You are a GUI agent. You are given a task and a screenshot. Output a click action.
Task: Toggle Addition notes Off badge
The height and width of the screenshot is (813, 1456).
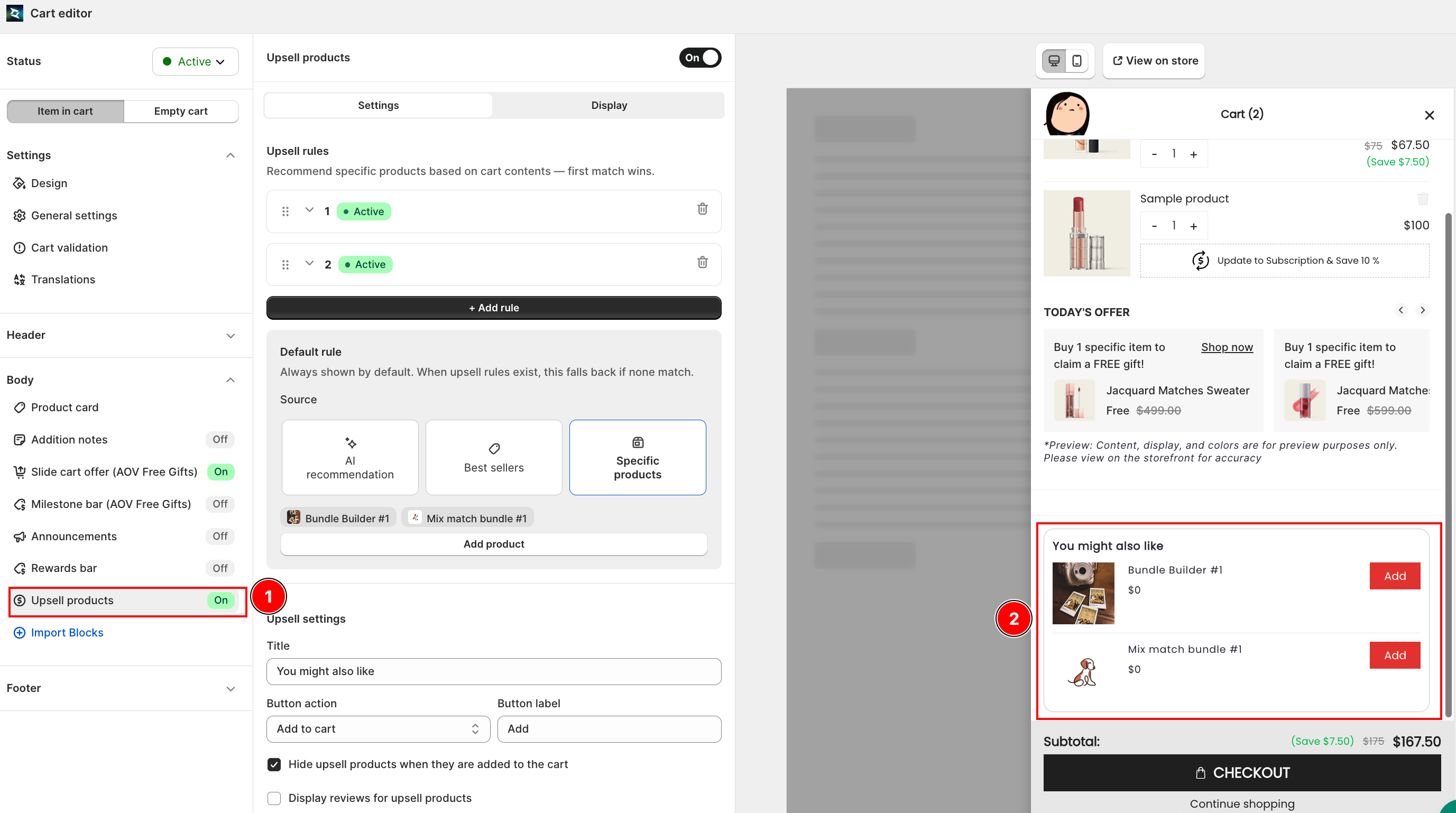pos(220,440)
